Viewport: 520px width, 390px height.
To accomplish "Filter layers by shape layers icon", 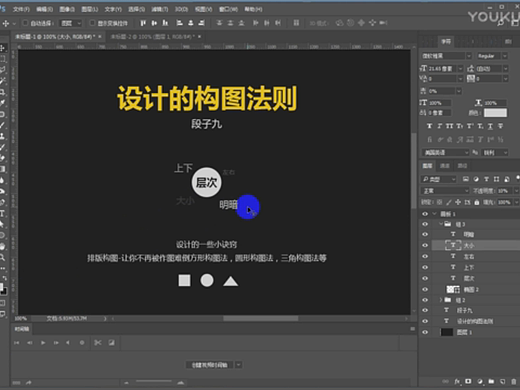I will point(496,179).
